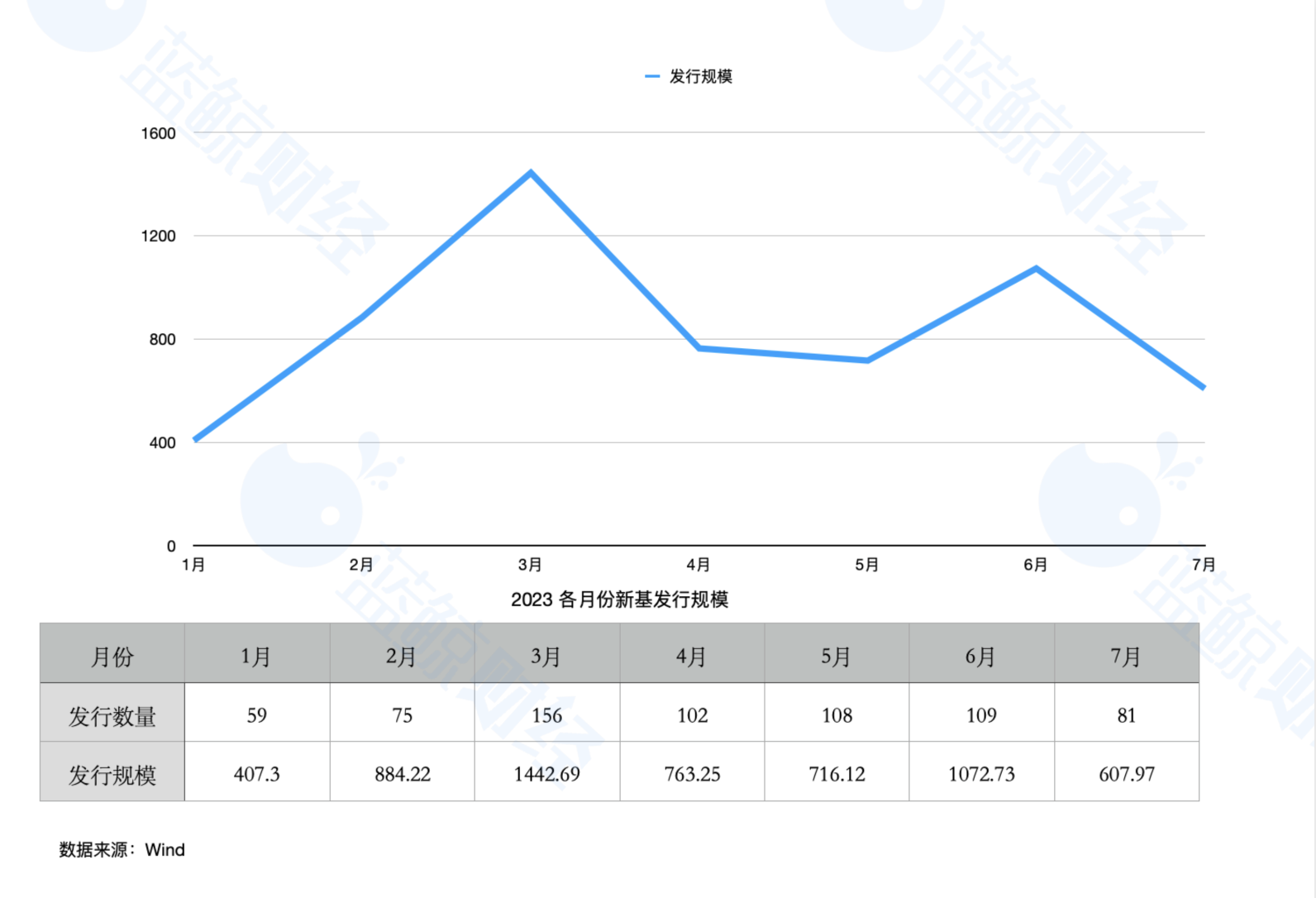Click the June data point on the line

pyautogui.click(x=1036, y=269)
